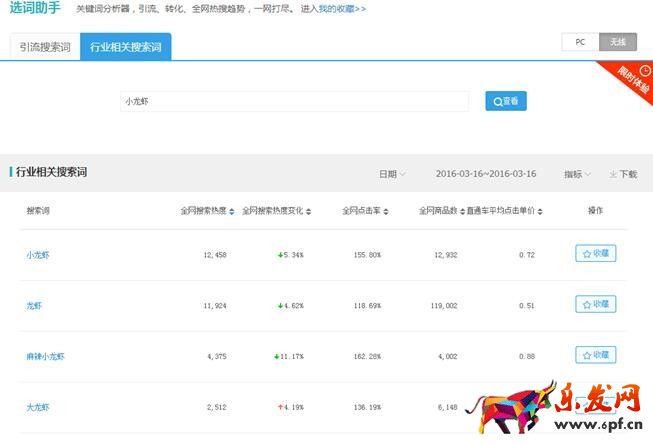Favorite the 麻辣小龙虾 keyword row

pyautogui.click(x=595, y=355)
